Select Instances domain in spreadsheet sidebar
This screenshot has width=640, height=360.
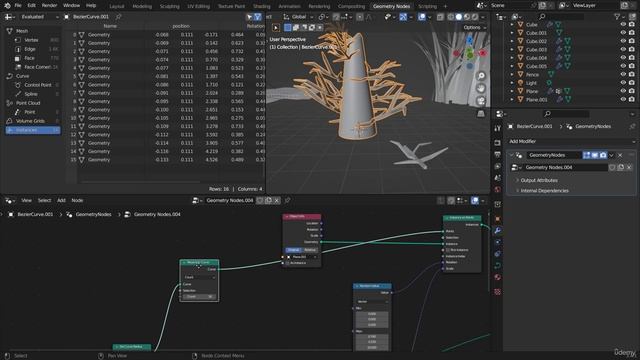coord(33,130)
